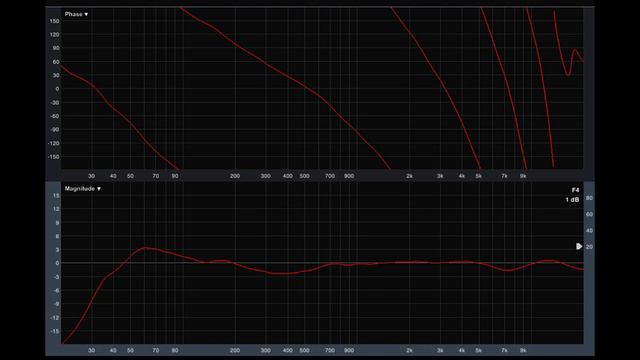This screenshot has height=360, width=640.
Task: Click 80 on the right-hand level scale
Action: 589,198
